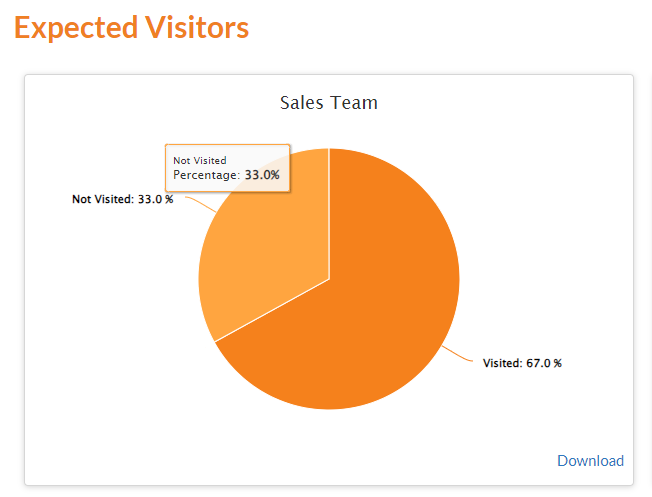Click the "Sales Team" chart title
The height and width of the screenshot is (497, 652).
pos(328,103)
